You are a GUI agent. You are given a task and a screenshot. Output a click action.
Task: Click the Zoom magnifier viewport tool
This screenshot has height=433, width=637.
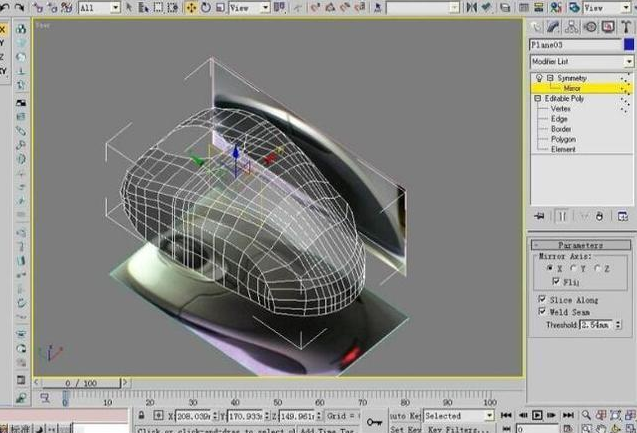[586, 415]
